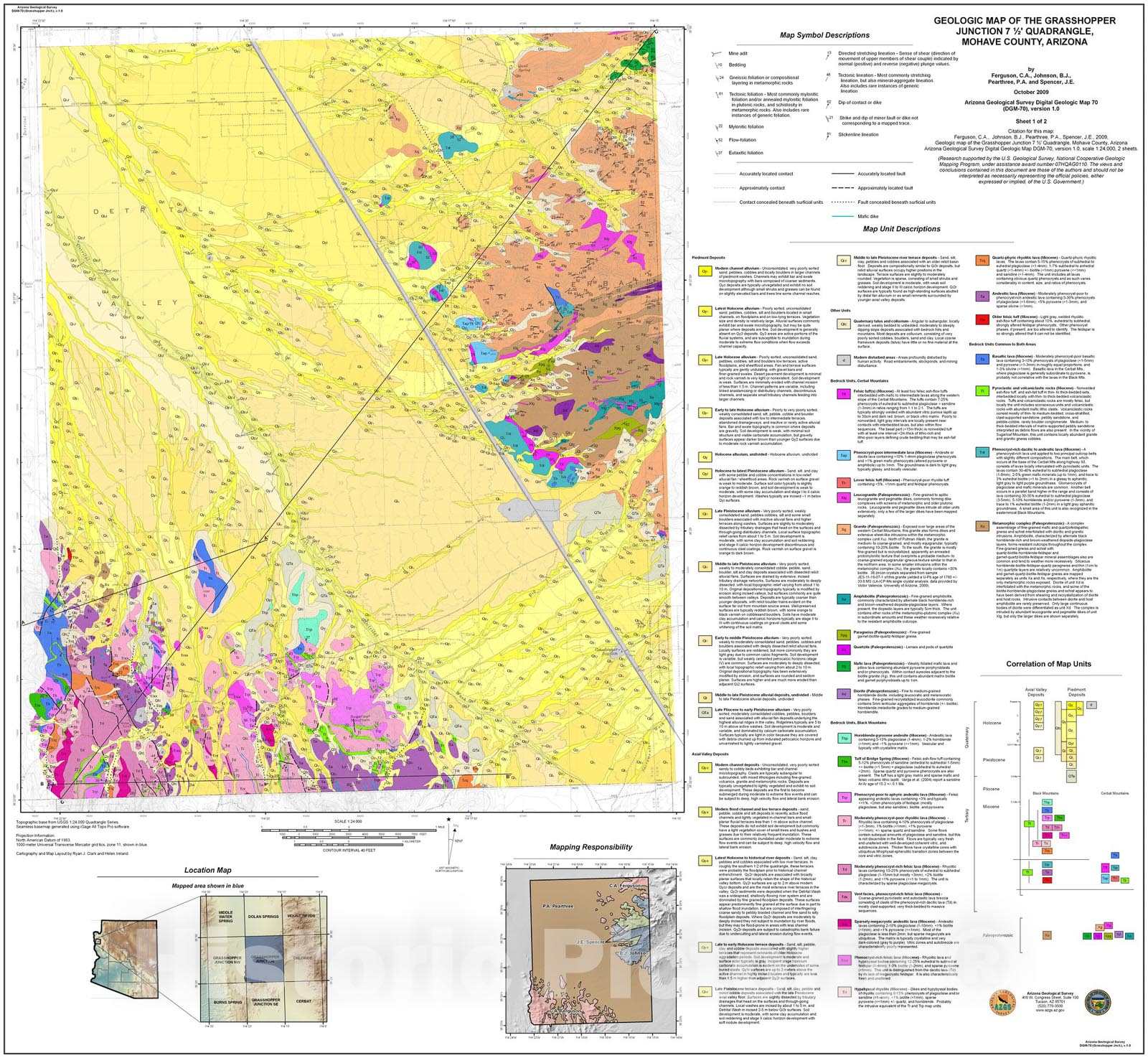Click the blue Basaltic lava swatch
Screen dimensions: 1148x1058
tap(982, 358)
